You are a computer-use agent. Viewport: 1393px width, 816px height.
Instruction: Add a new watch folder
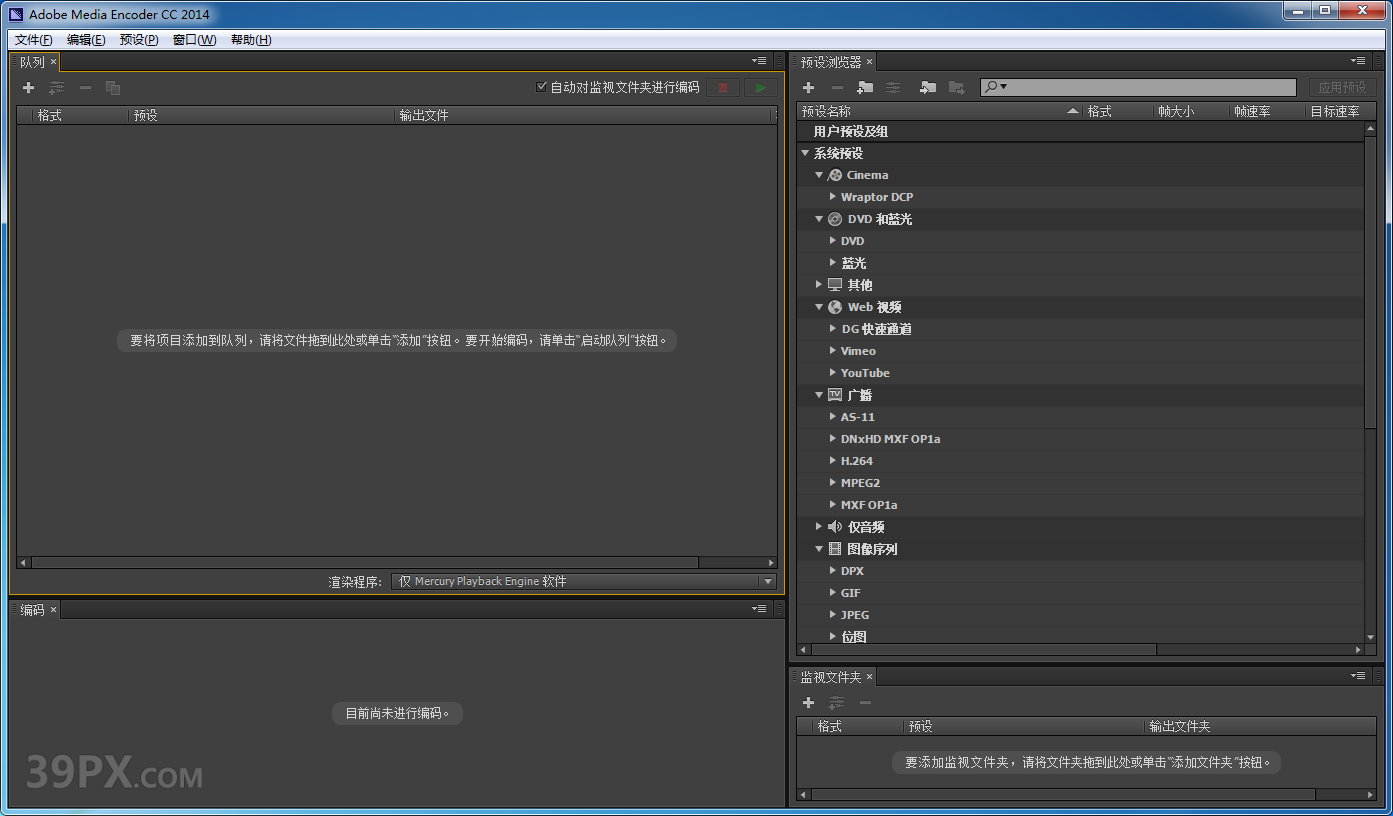808,702
